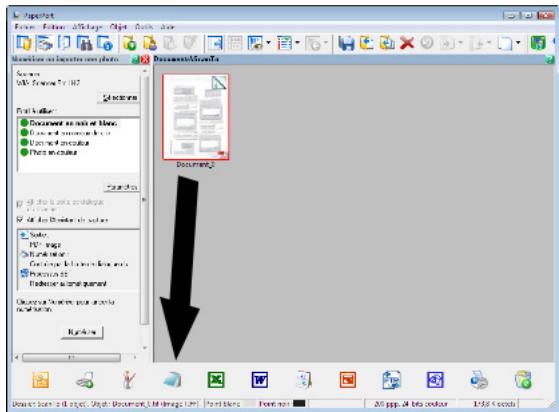Viewport: 559px width, 412px height.
Task: Toggle the capture assistant checkbox
Action: 20,220
